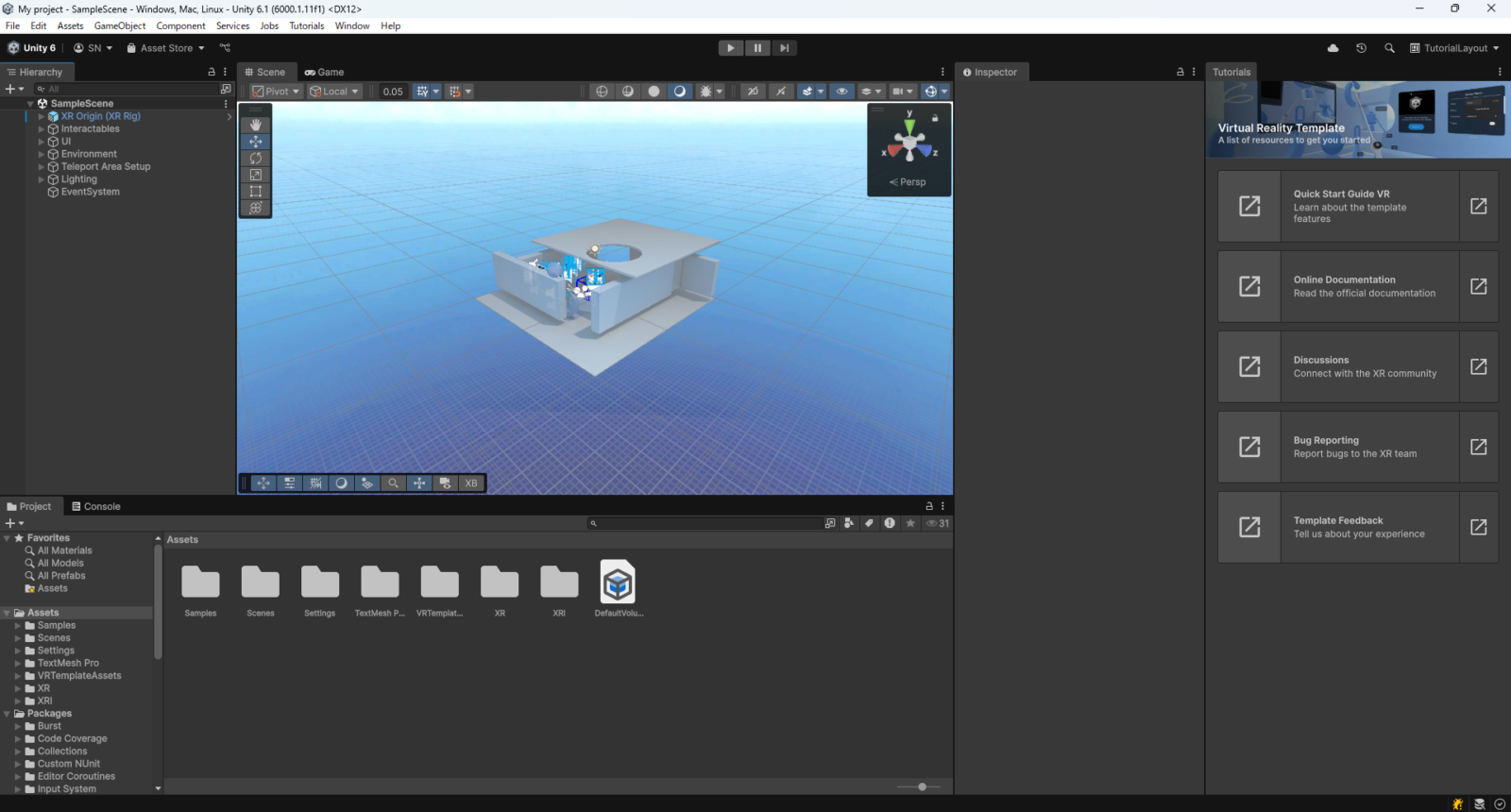Expand Teleport Area Setup hierarchy item
The width and height of the screenshot is (1511, 812).
[42, 167]
